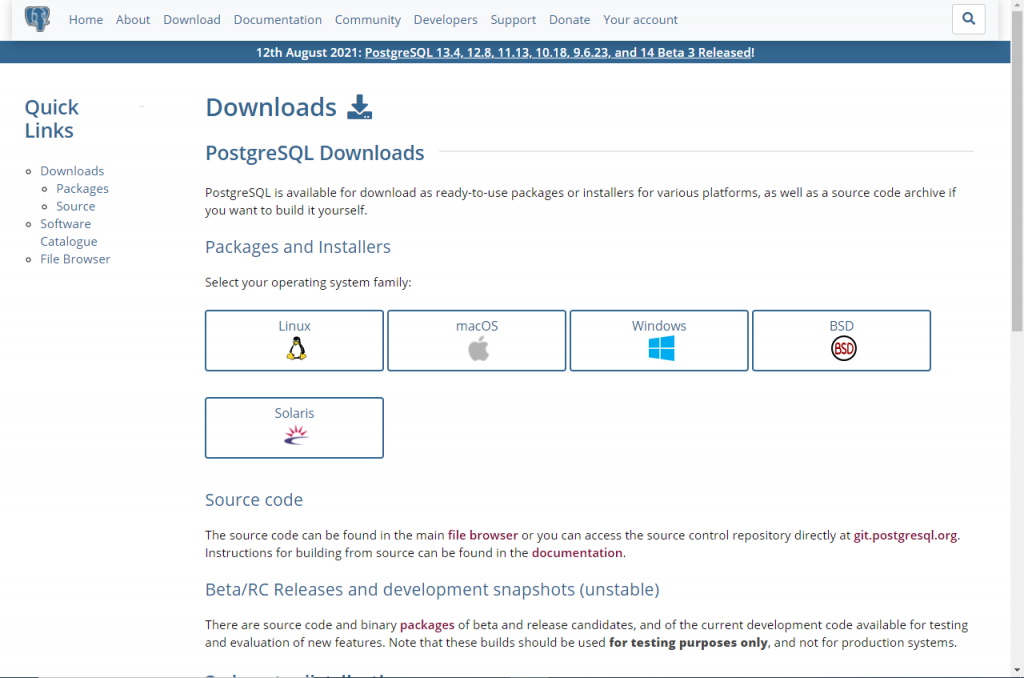Choose the BSD label text
The image size is (1024, 678).
click(841, 325)
